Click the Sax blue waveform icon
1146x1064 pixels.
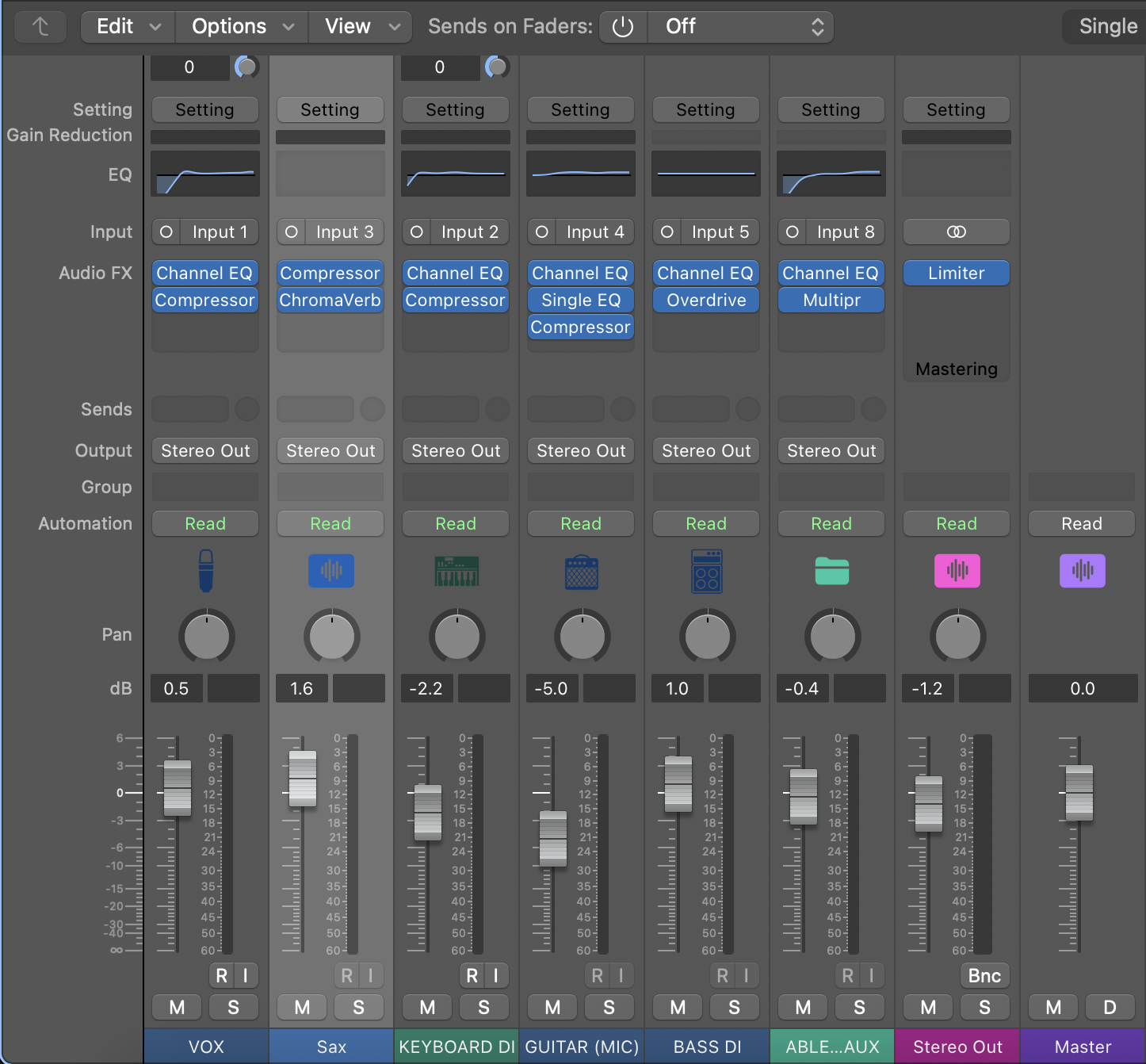point(331,571)
